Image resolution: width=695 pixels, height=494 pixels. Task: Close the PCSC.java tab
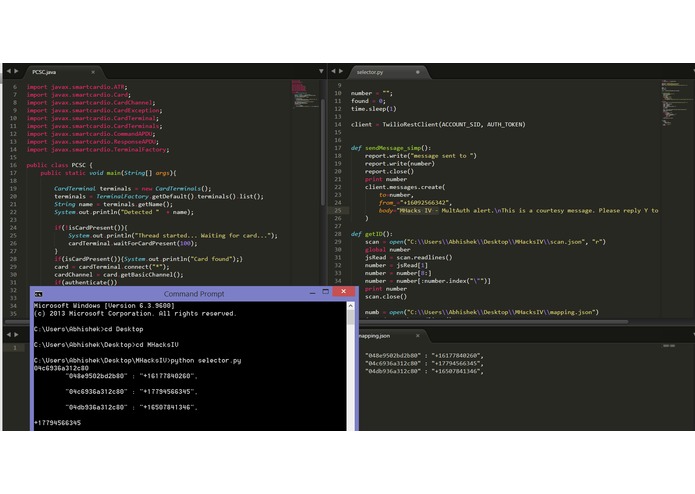coord(93,72)
